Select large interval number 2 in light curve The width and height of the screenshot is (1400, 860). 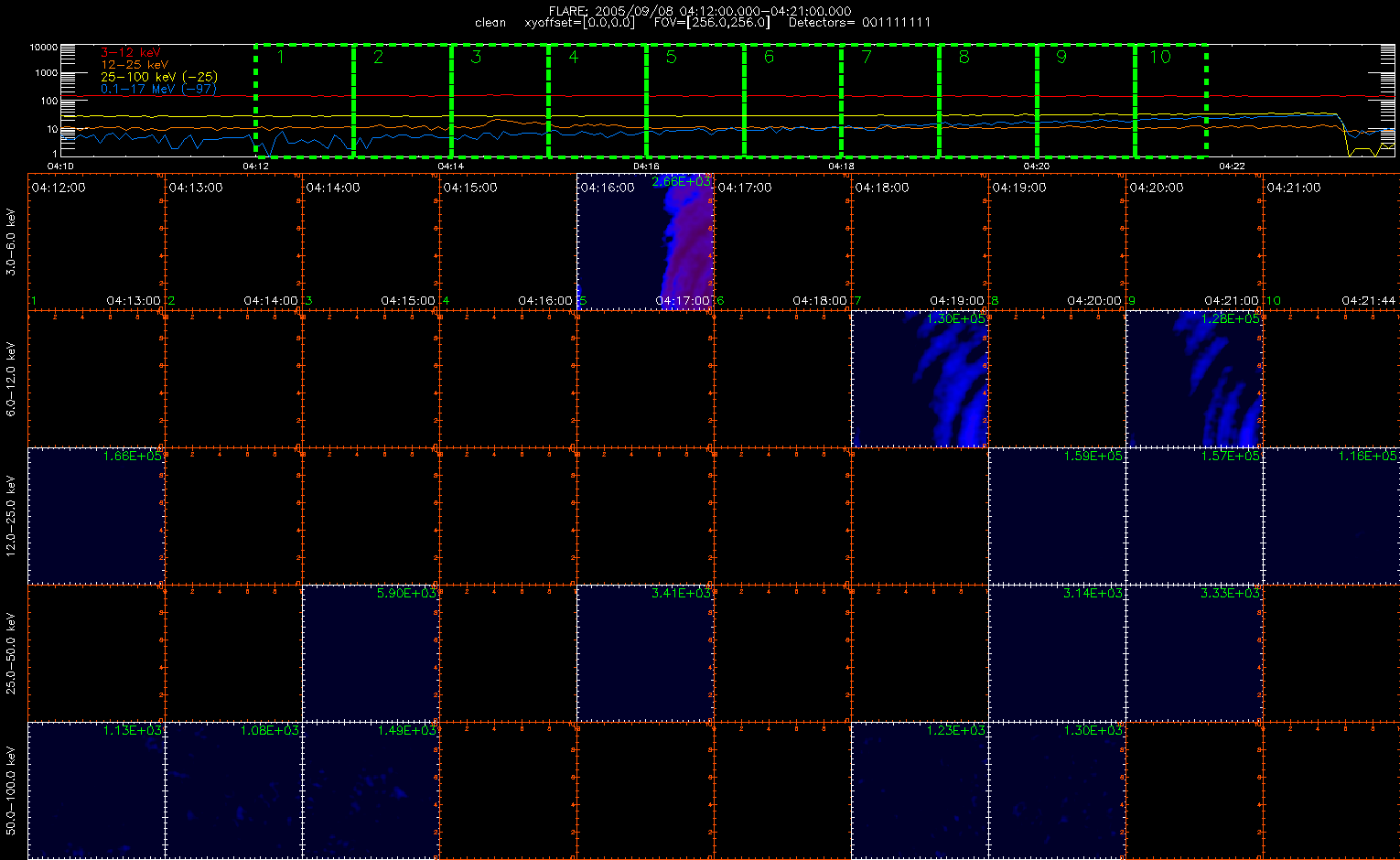click(378, 57)
